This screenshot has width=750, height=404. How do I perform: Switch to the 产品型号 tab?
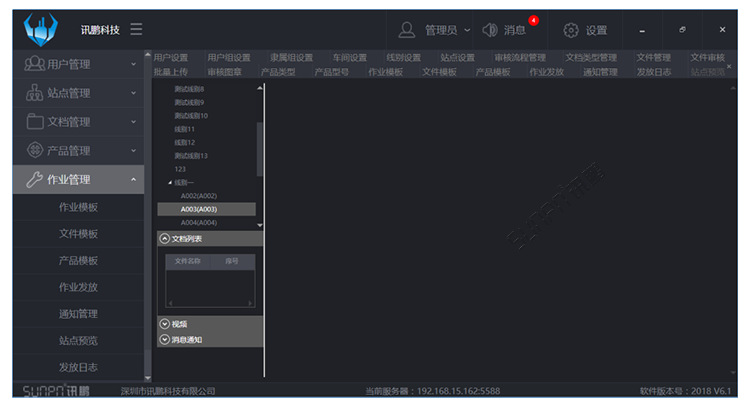pyautogui.click(x=331, y=72)
